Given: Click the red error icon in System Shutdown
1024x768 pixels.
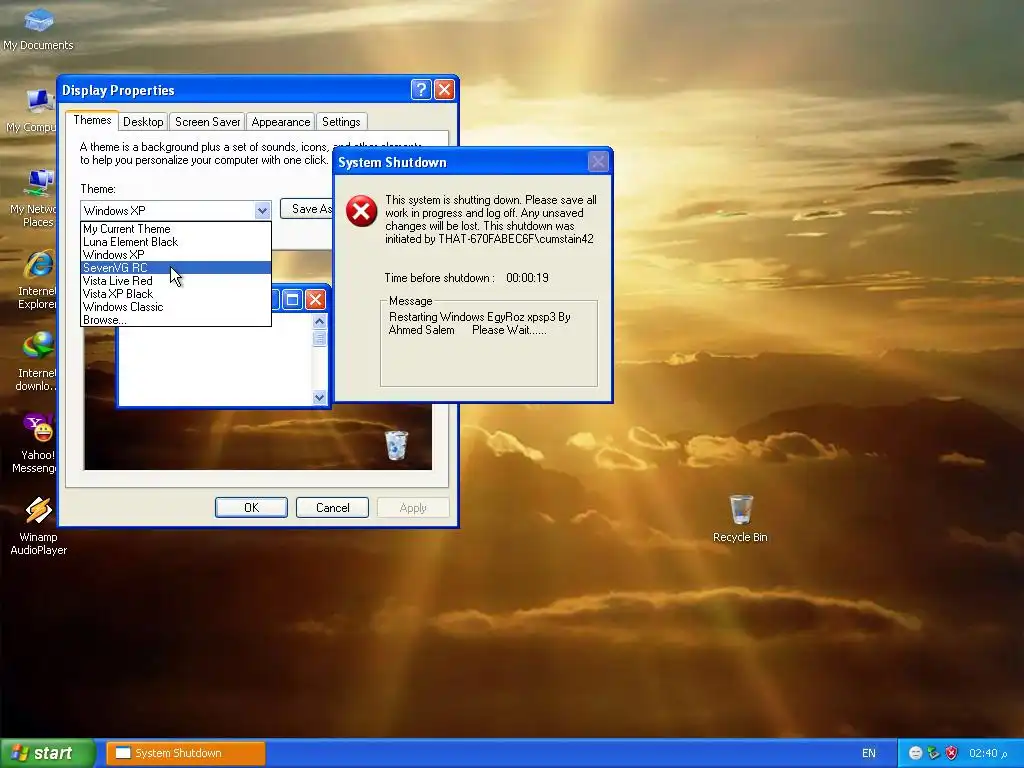Looking at the screenshot, I should pyautogui.click(x=361, y=211).
